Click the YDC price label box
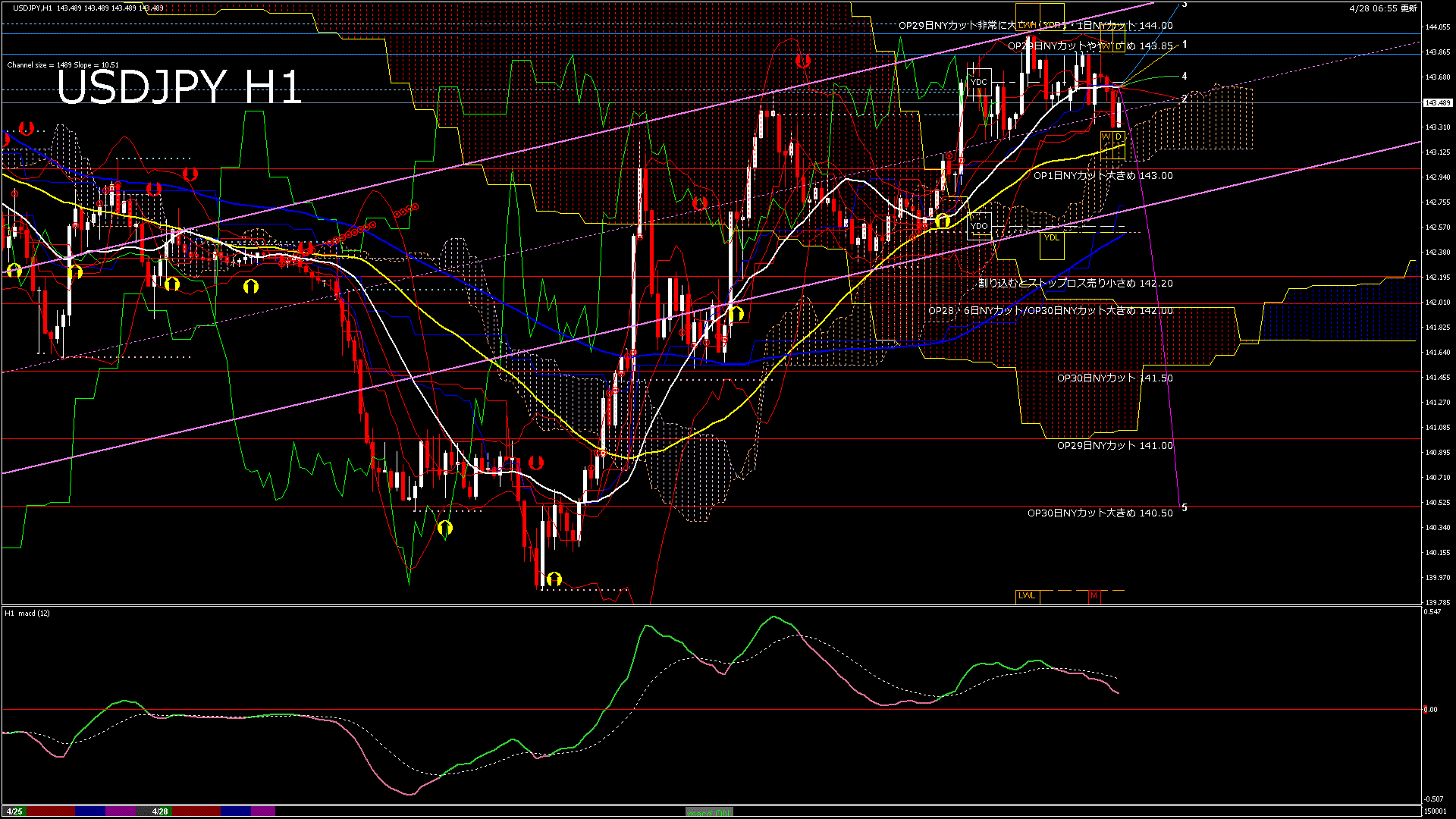 979,82
